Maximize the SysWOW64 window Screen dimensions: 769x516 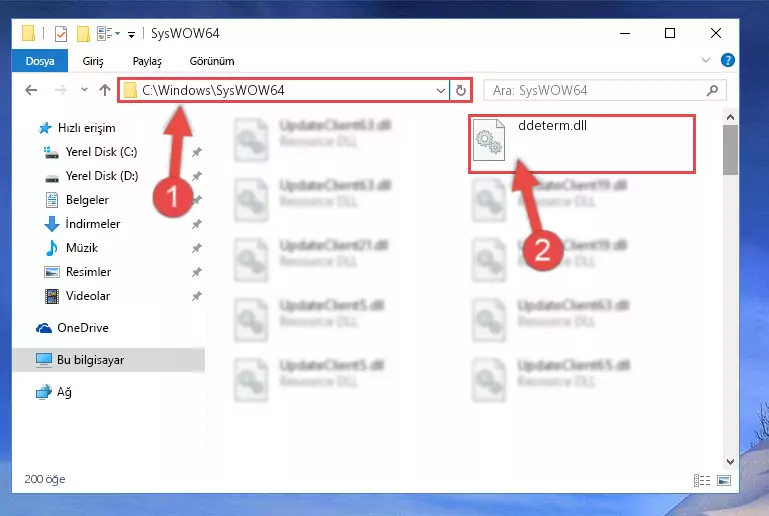[x=669, y=33]
